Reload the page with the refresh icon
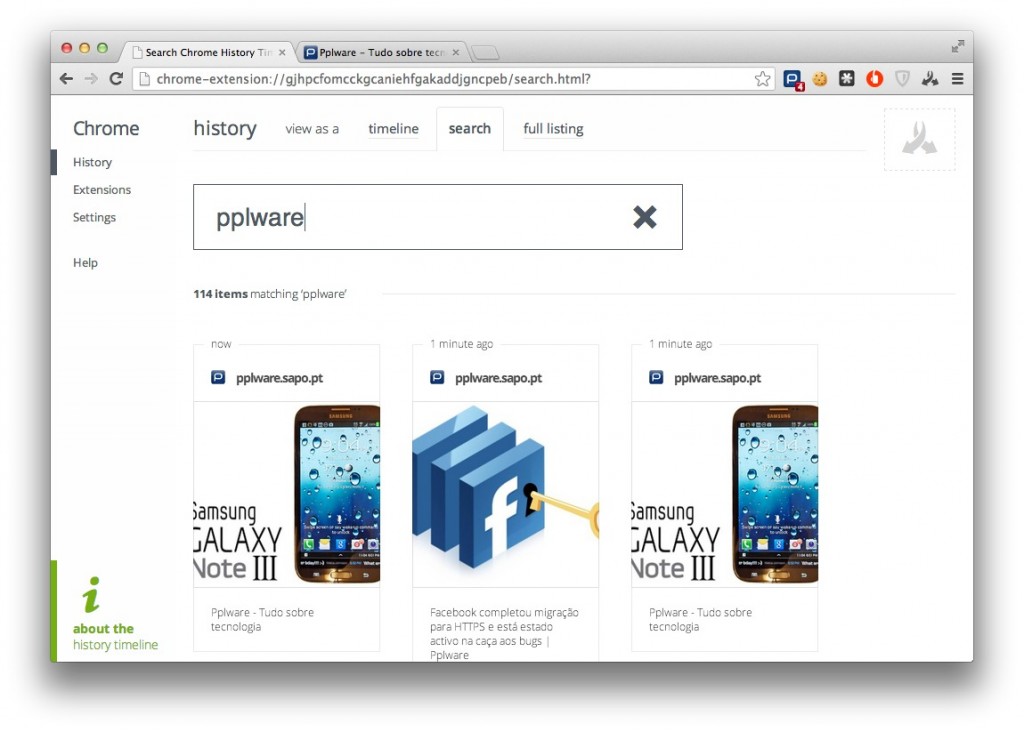The height and width of the screenshot is (732, 1024). tap(116, 78)
